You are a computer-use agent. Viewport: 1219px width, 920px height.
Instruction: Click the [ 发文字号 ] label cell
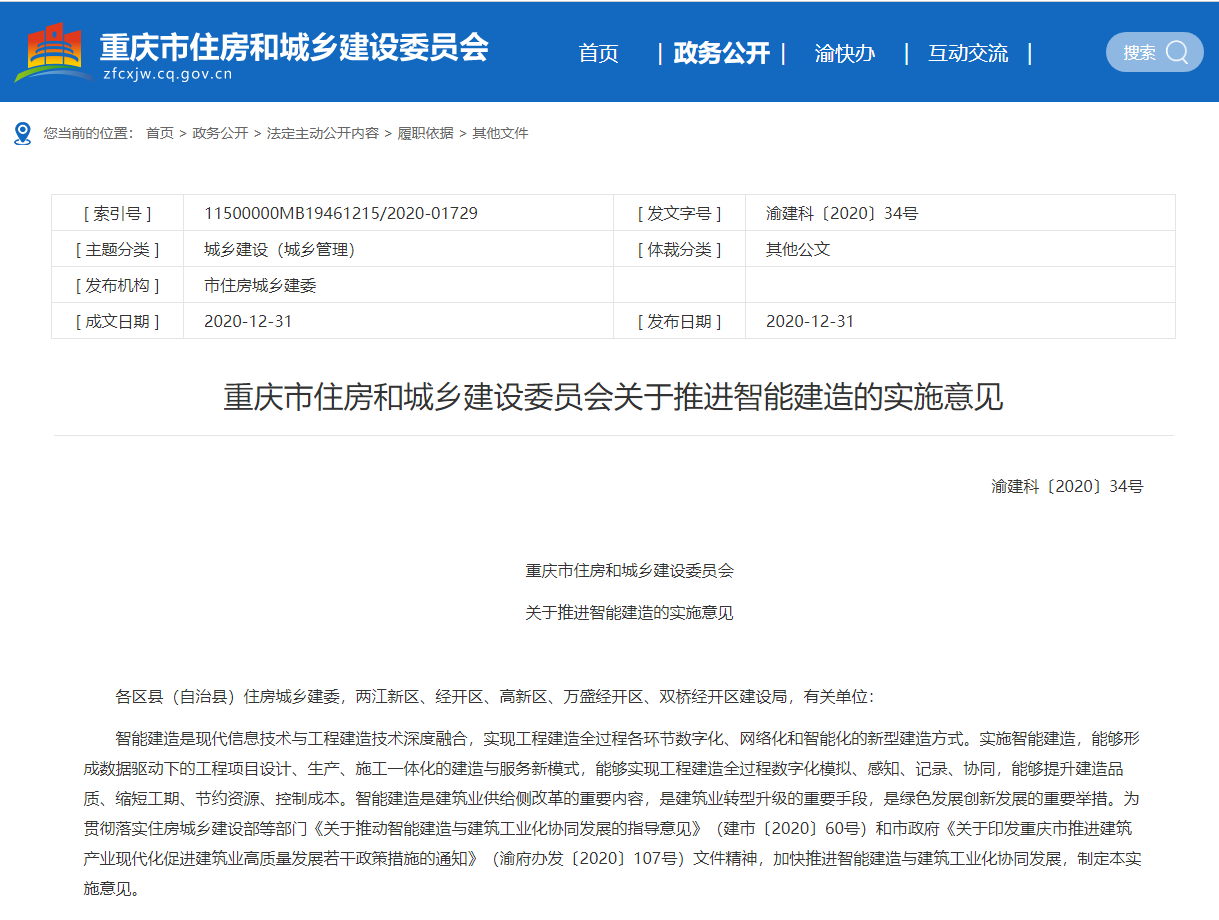679,213
